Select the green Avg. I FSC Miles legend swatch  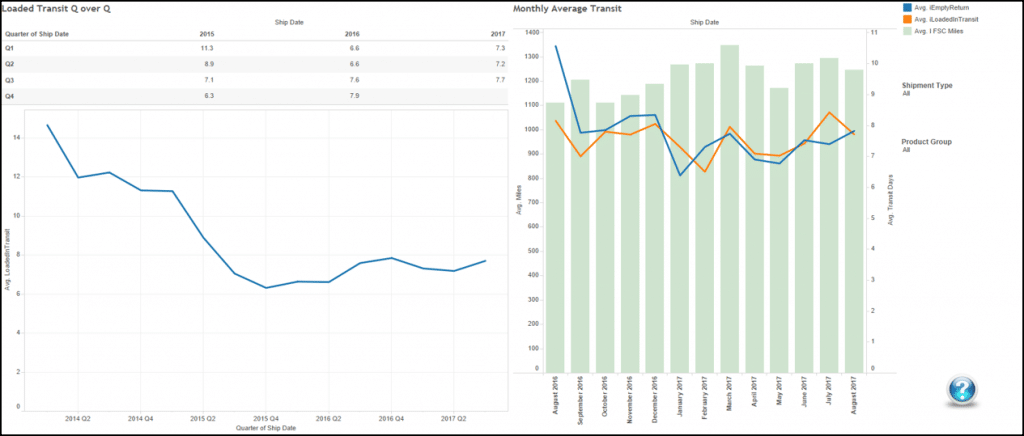907,32
